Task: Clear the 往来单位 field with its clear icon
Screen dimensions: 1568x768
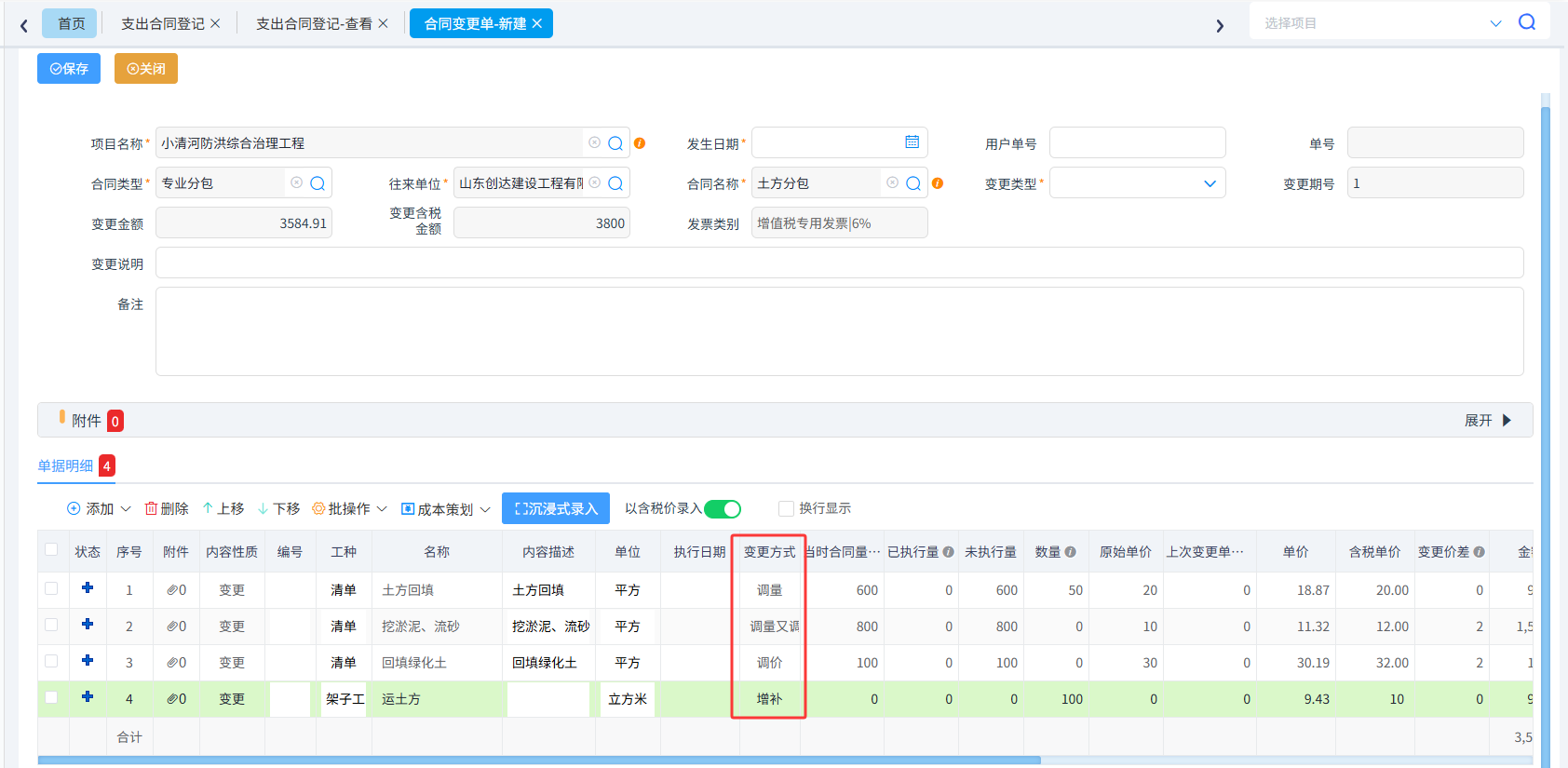Action: pyautogui.click(x=595, y=182)
